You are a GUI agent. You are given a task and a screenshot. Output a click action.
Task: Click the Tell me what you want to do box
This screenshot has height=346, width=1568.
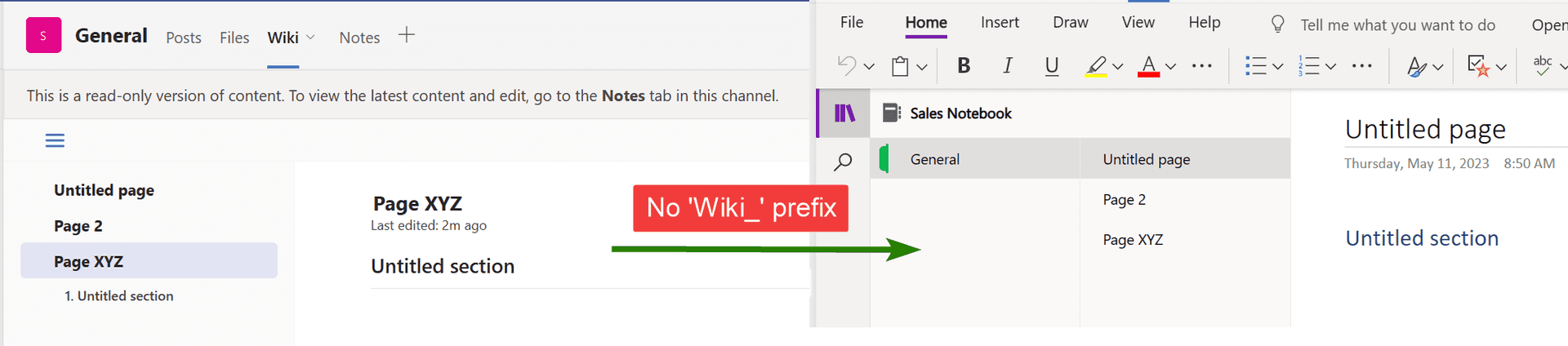(x=1397, y=25)
